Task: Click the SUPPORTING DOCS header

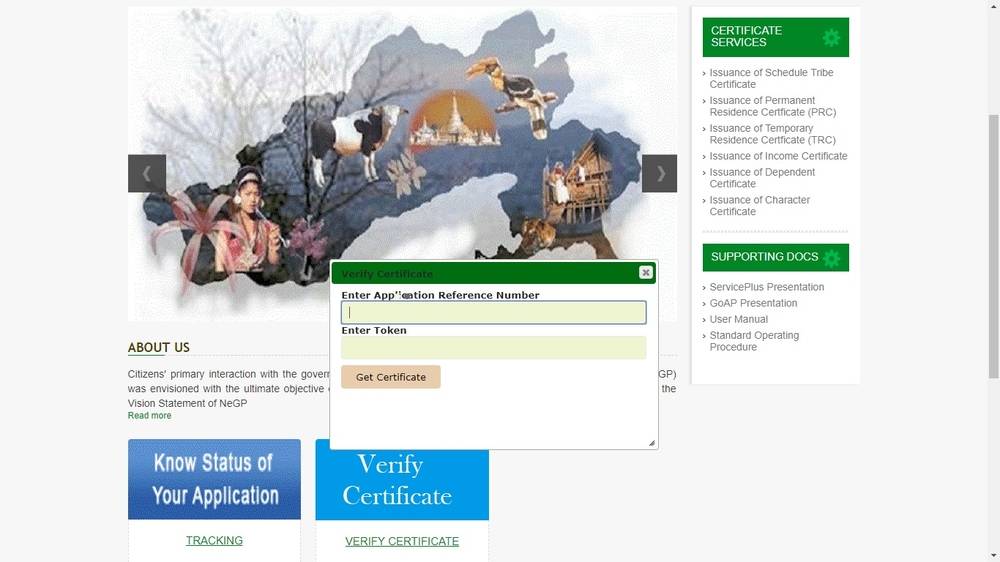Action: pos(776,257)
